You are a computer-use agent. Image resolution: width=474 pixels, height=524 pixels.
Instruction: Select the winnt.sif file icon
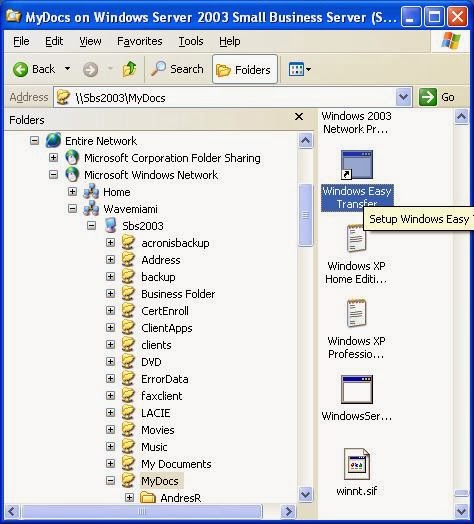click(357, 464)
